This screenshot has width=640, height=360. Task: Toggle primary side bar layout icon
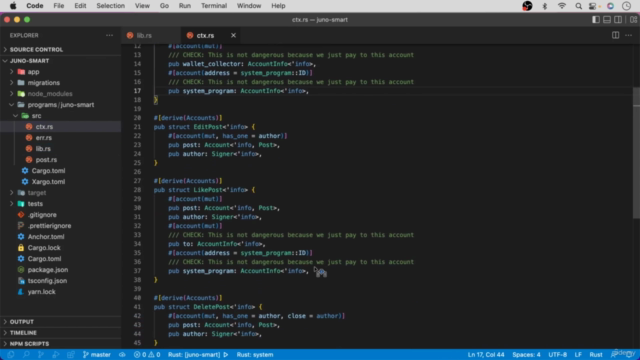tap(596, 20)
